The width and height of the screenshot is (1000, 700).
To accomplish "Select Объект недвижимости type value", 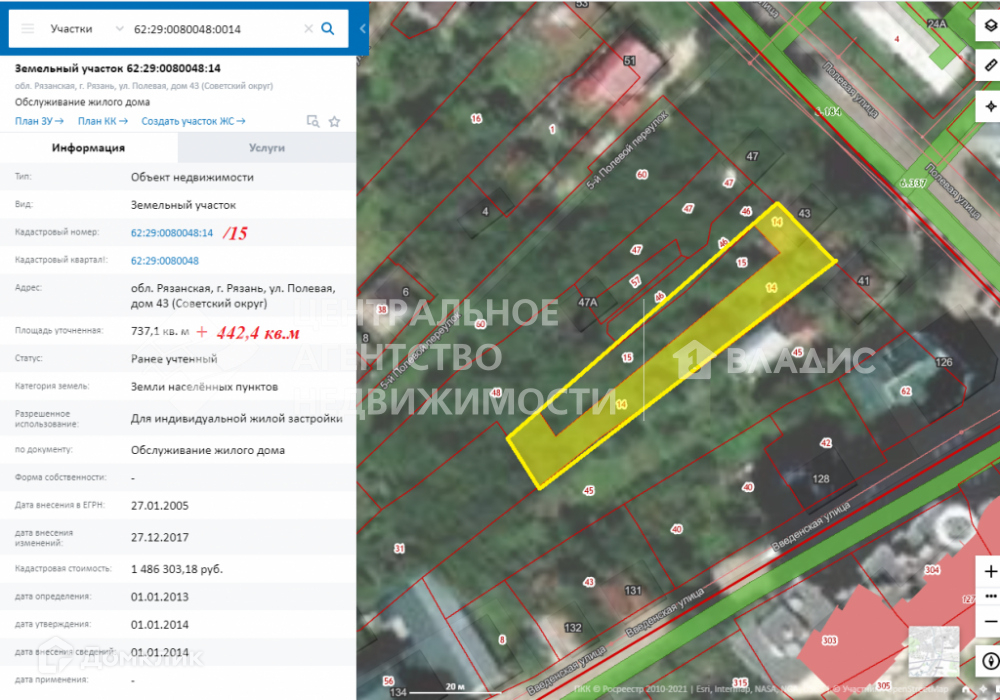I will point(192,177).
